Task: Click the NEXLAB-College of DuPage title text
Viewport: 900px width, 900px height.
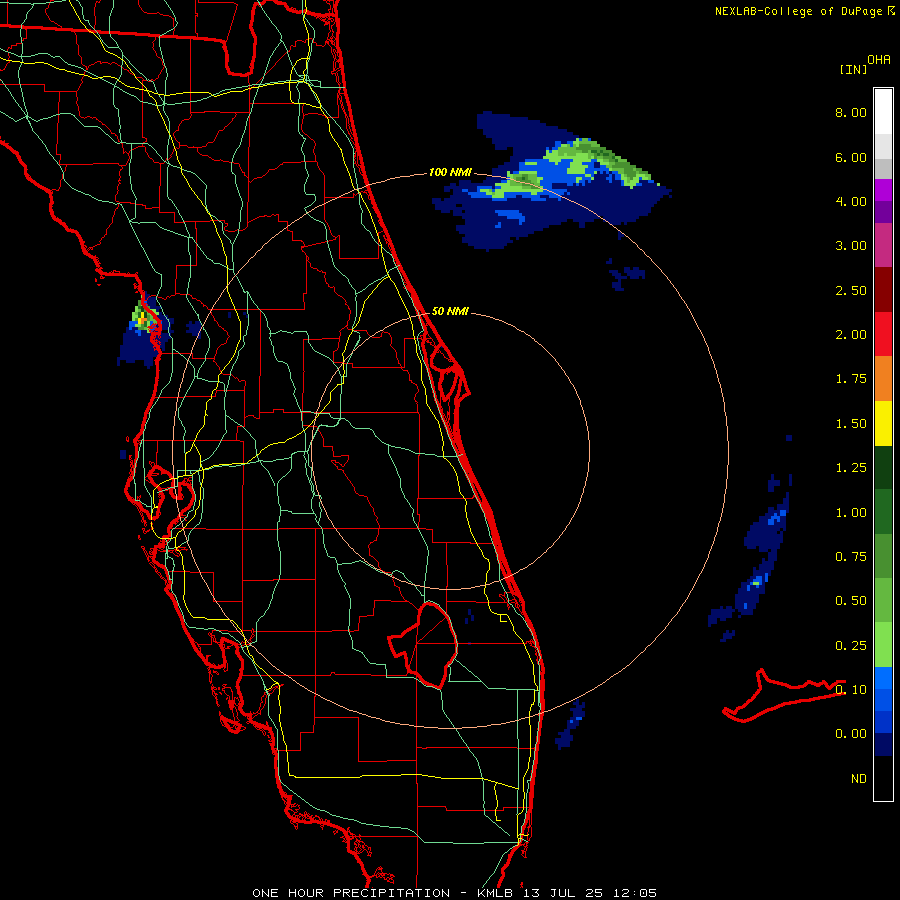Action: 798,11
